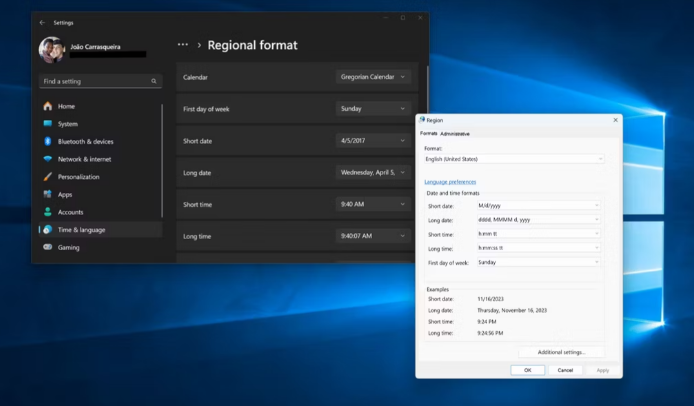Open Long time dropdown in Settings
This screenshot has width=694, height=406.
click(x=373, y=236)
